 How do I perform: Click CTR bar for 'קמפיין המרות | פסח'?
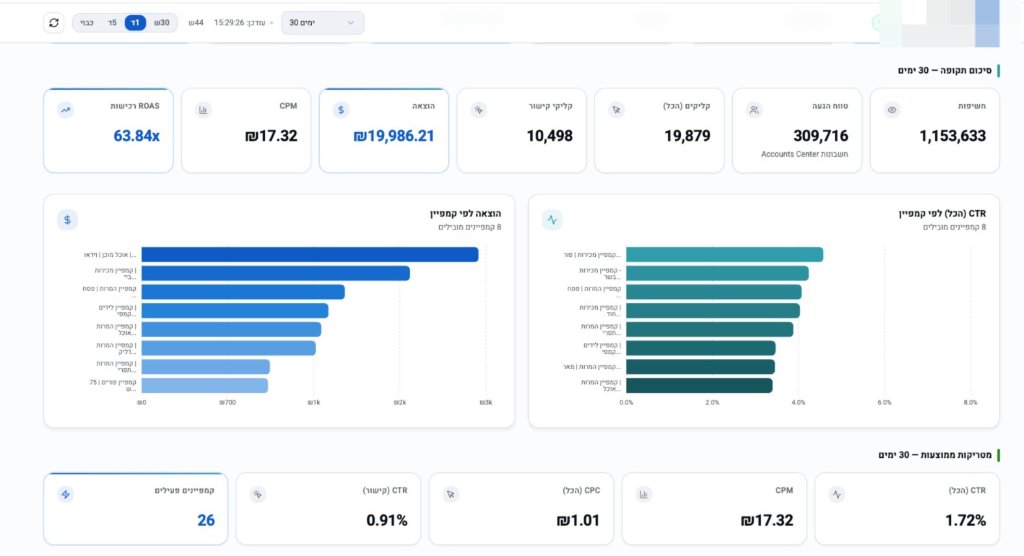coord(714,292)
